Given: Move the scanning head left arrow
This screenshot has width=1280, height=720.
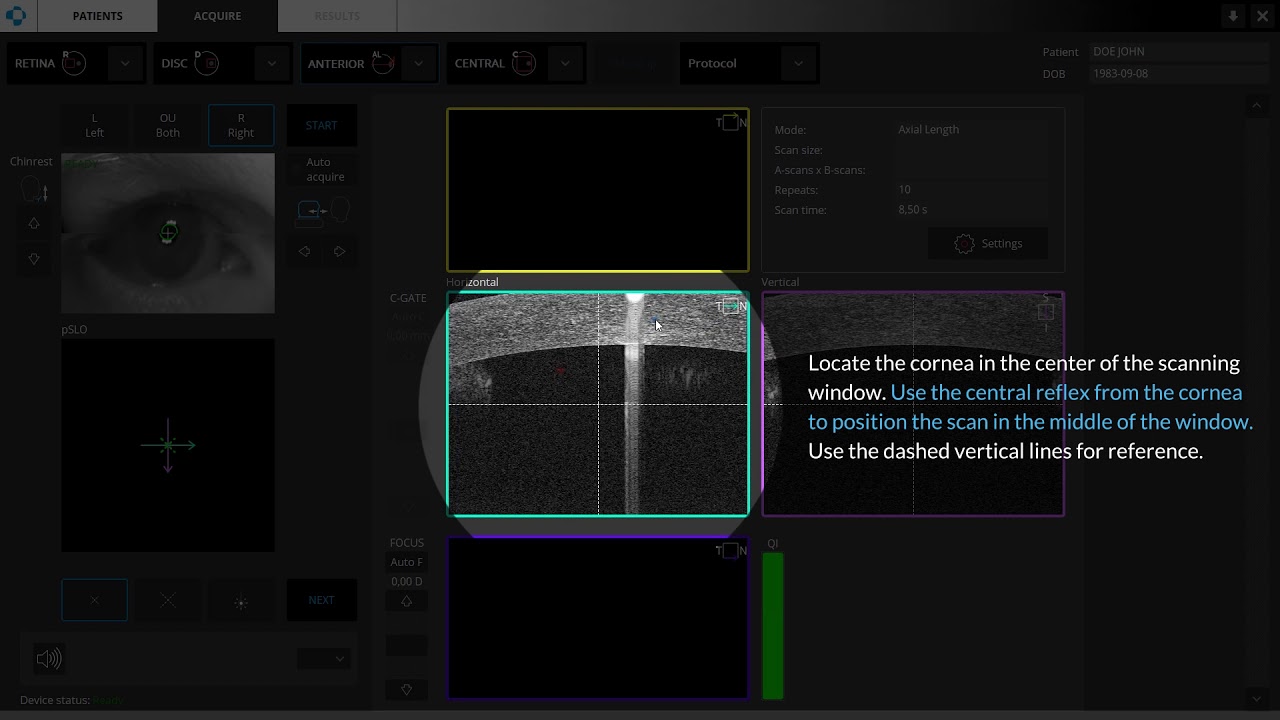Looking at the screenshot, I should [x=305, y=252].
